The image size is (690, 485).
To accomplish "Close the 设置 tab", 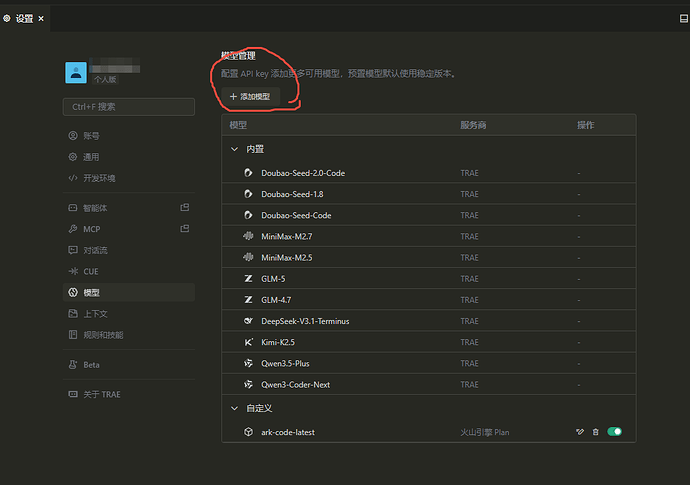I will pos(41,18).
